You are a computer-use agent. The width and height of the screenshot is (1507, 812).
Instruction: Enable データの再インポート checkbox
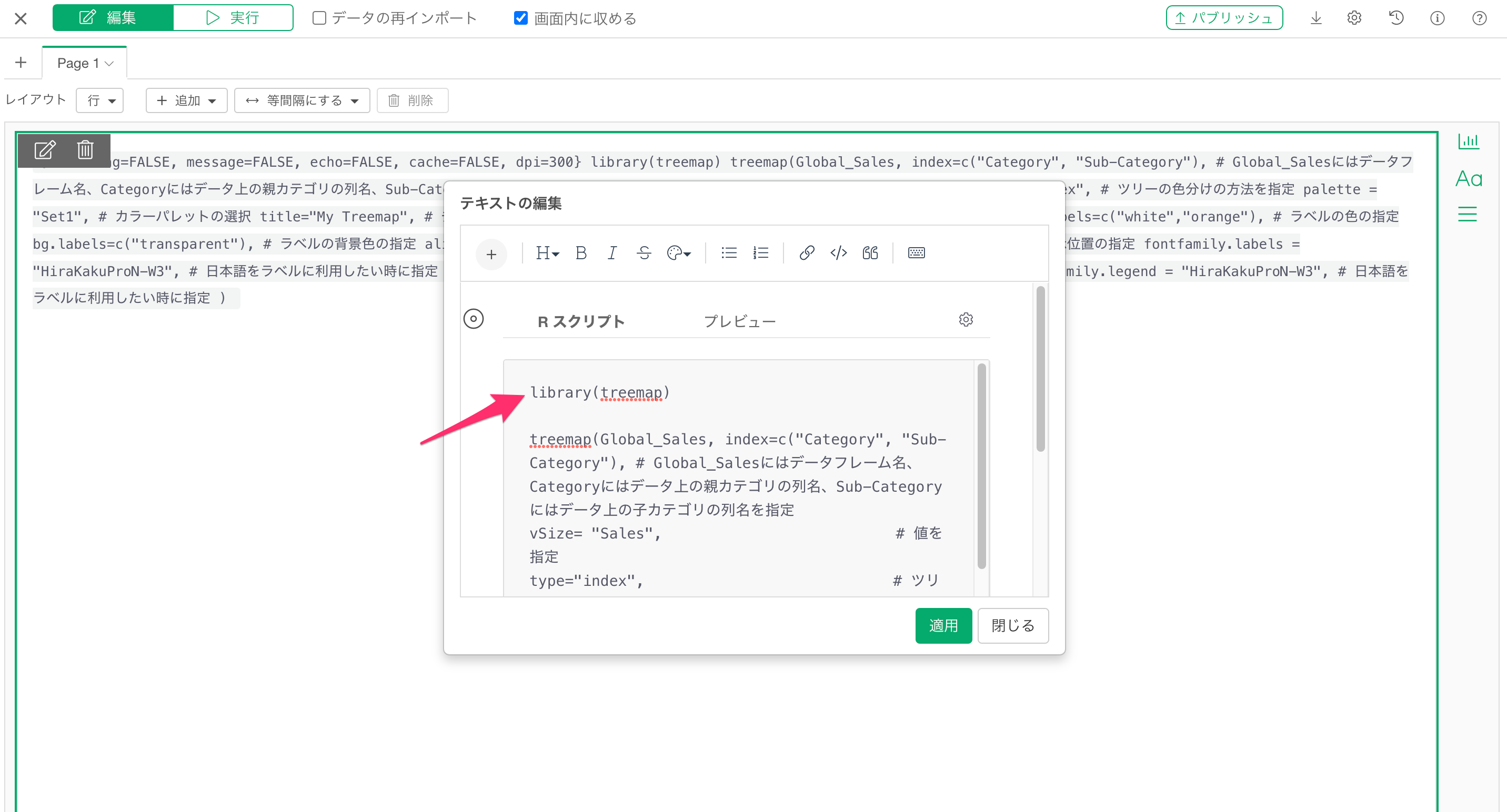(x=319, y=18)
